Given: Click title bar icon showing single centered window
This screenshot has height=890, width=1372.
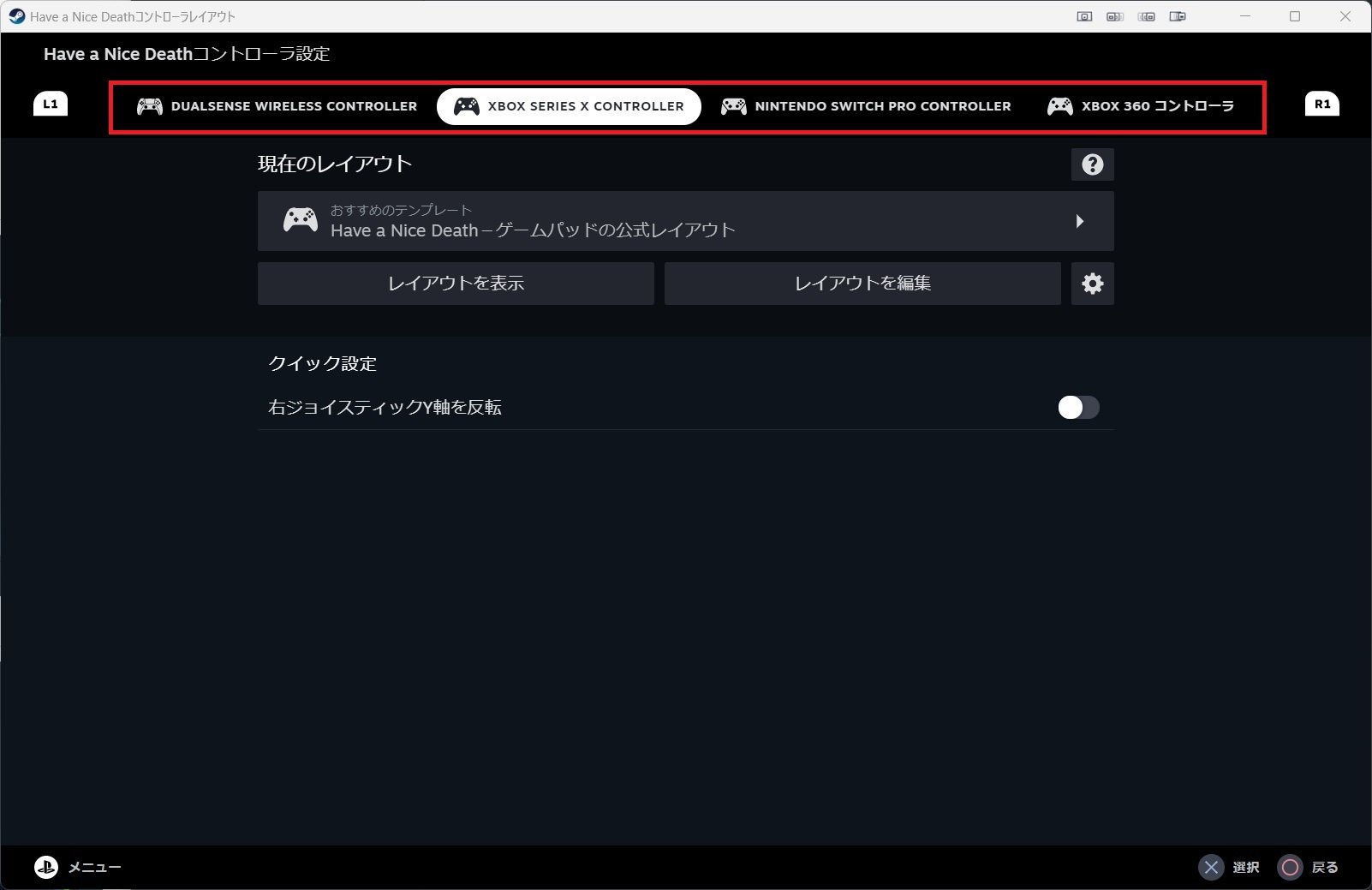Looking at the screenshot, I should (x=1084, y=16).
